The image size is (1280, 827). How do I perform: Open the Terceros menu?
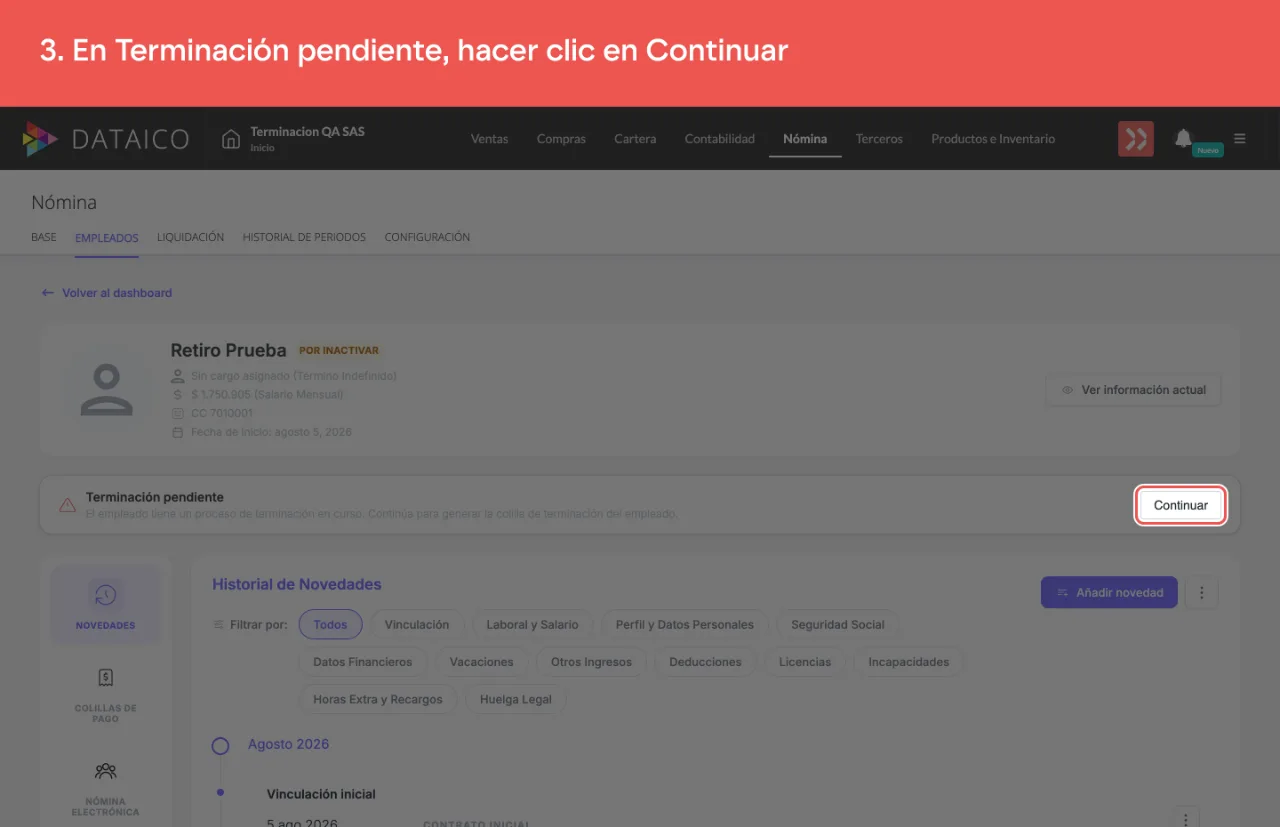tap(879, 139)
